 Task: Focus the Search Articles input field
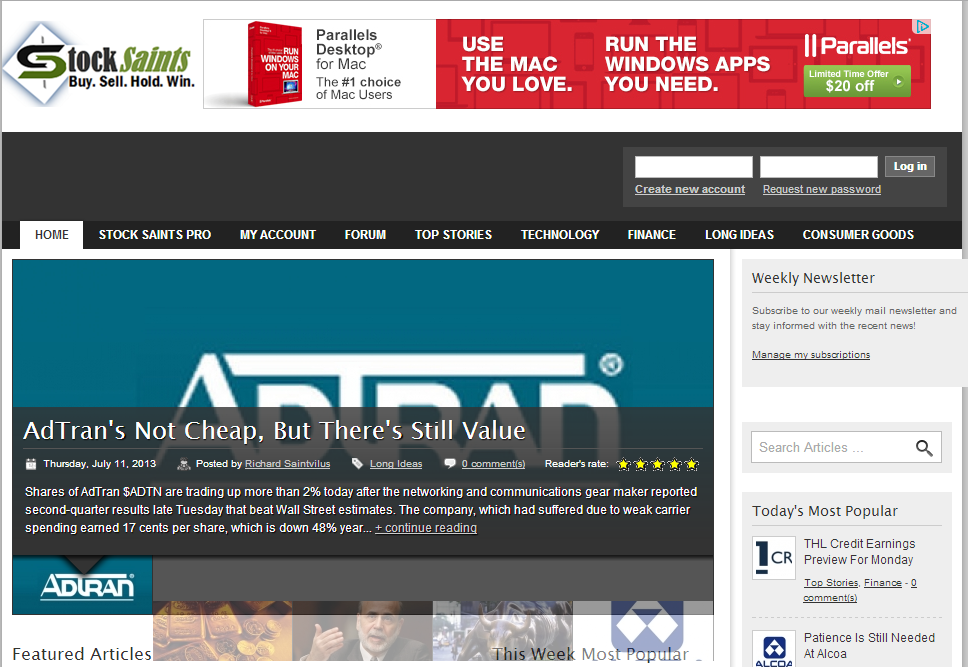point(830,448)
